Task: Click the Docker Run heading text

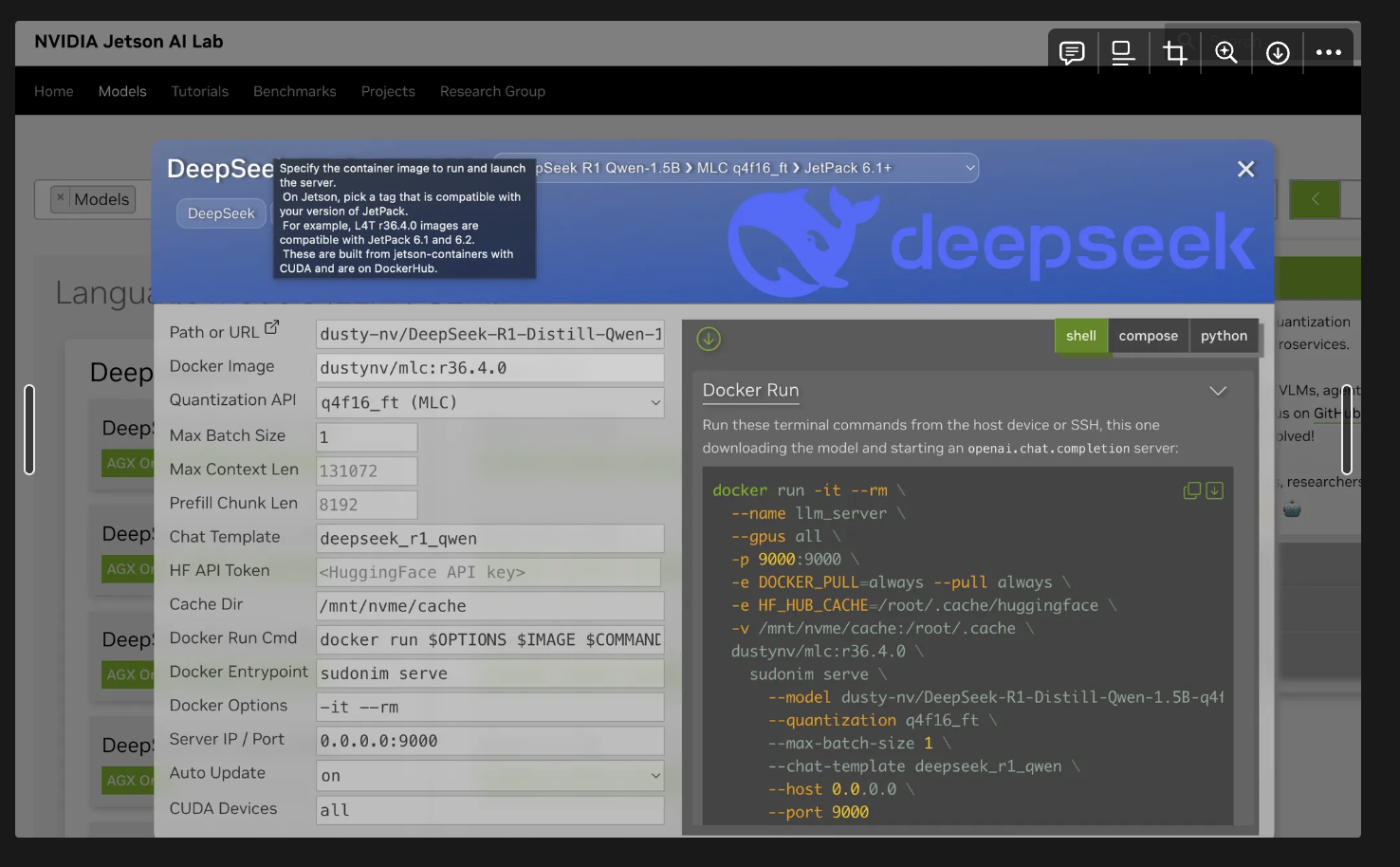Action: tap(750, 390)
